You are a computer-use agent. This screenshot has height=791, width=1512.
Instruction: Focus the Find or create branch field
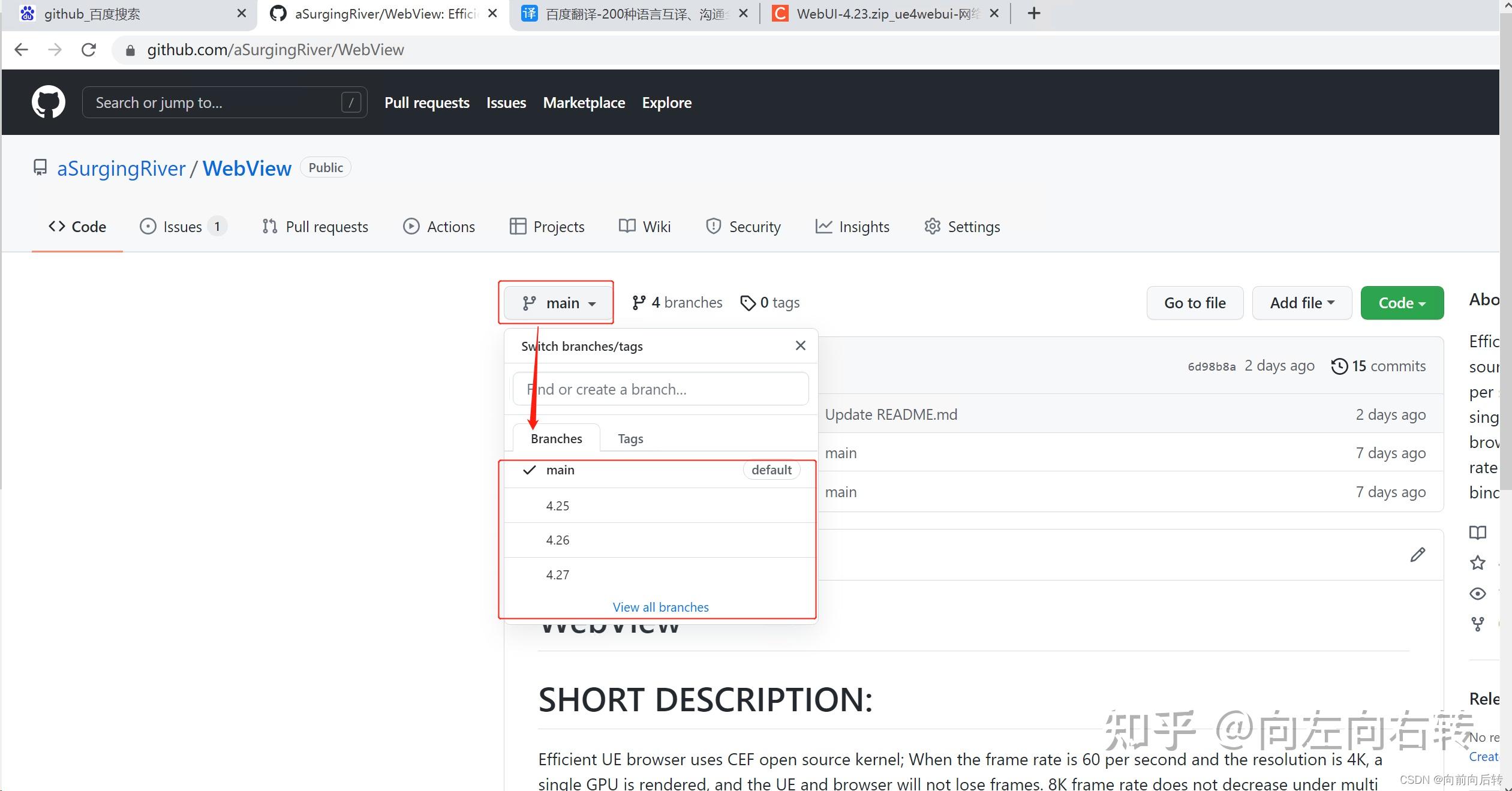click(660, 389)
